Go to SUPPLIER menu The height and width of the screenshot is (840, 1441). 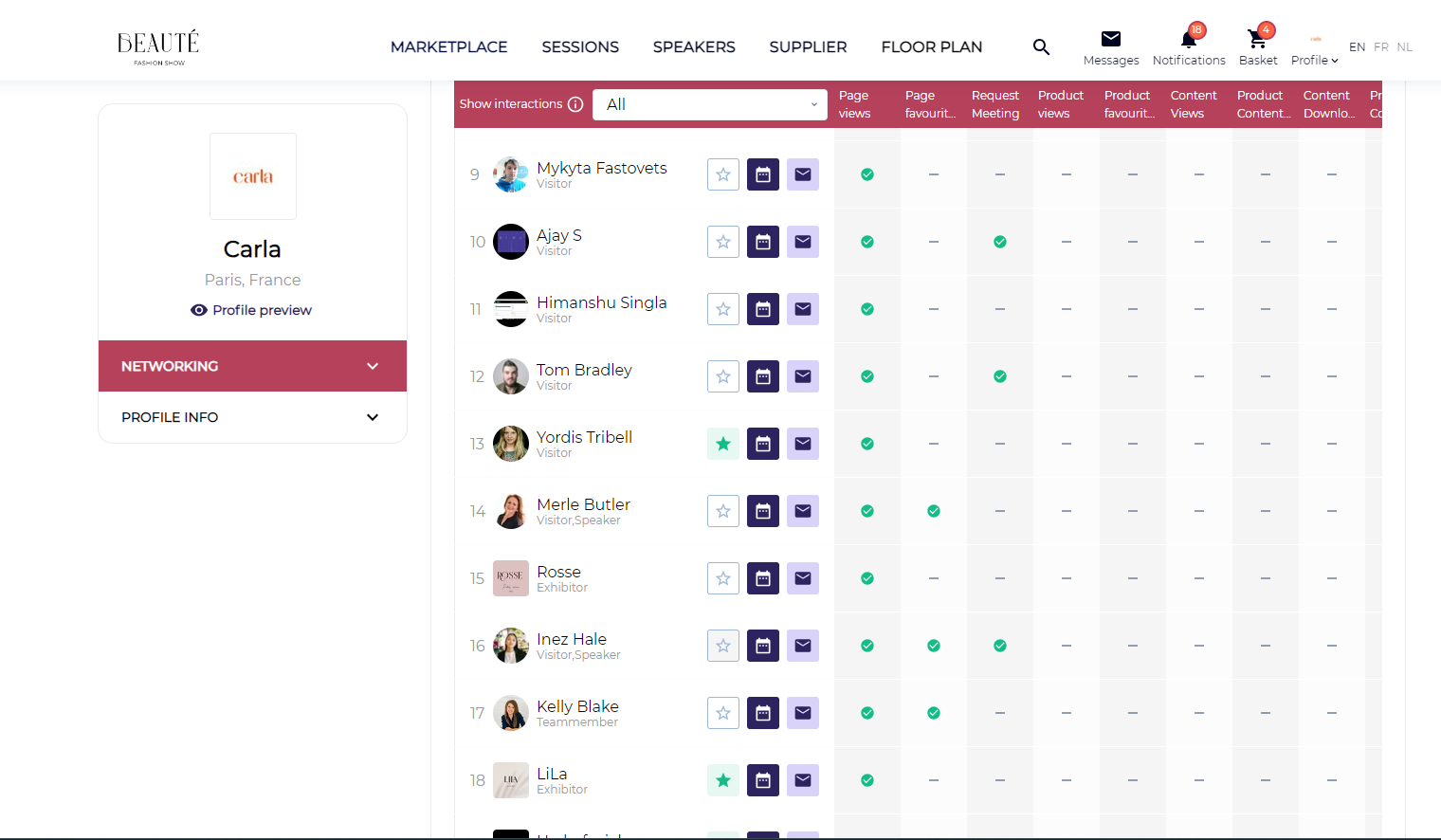point(808,46)
